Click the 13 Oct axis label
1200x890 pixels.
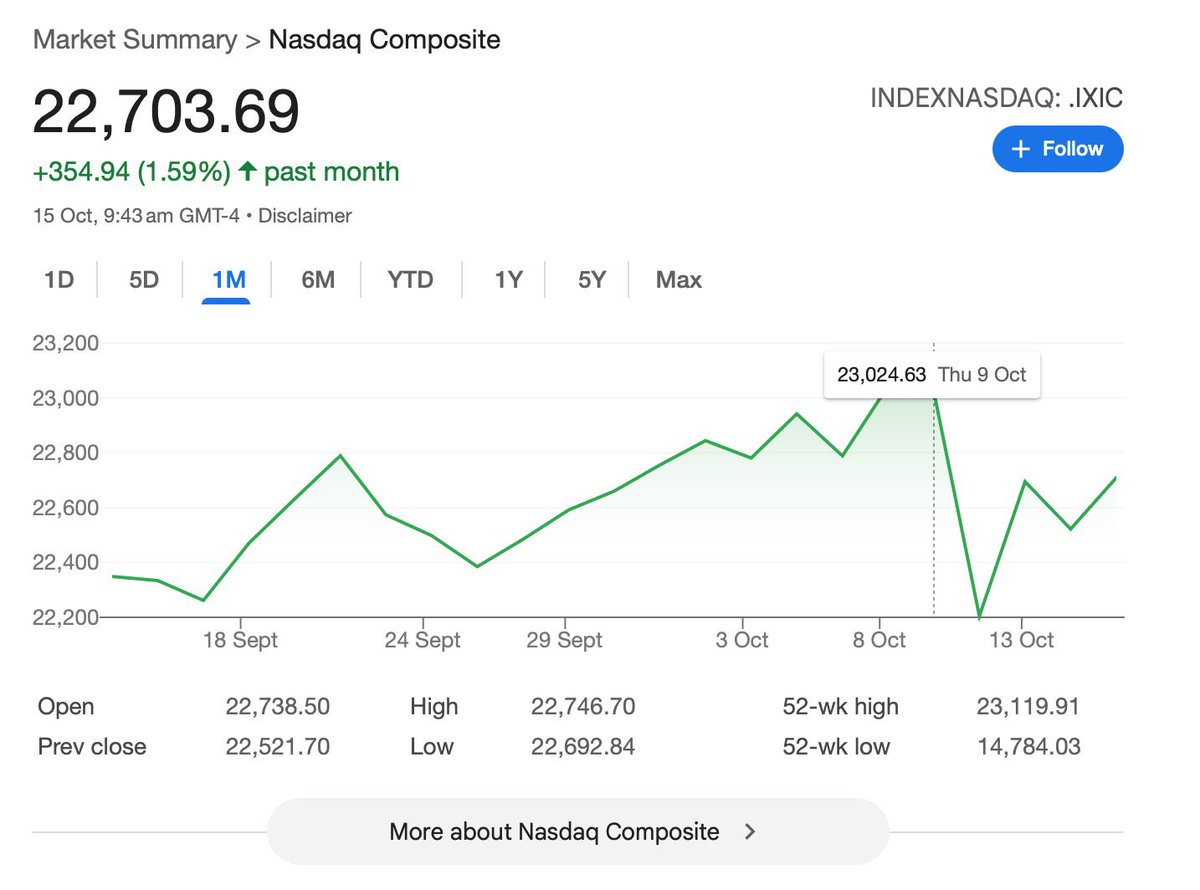pos(1021,640)
